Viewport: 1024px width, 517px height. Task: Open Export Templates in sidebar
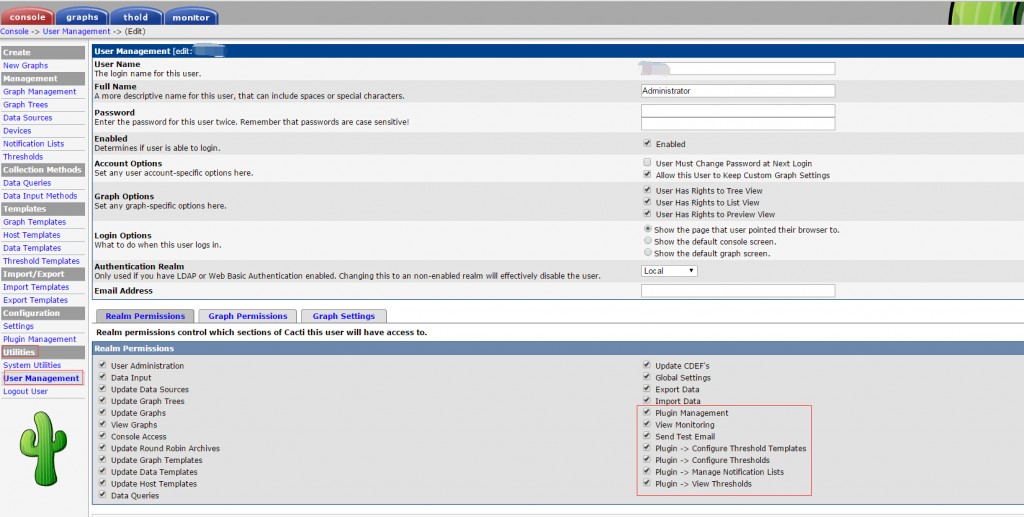tap(35, 300)
